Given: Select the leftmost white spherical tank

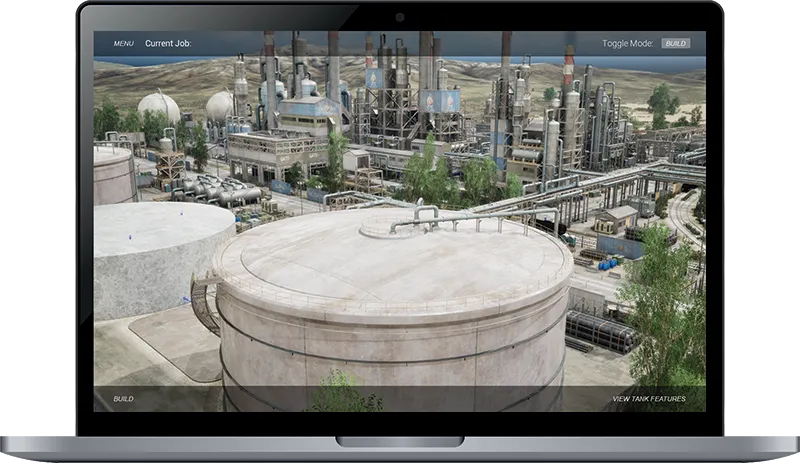Looking at the screenshot, I should tap(159, 106).
